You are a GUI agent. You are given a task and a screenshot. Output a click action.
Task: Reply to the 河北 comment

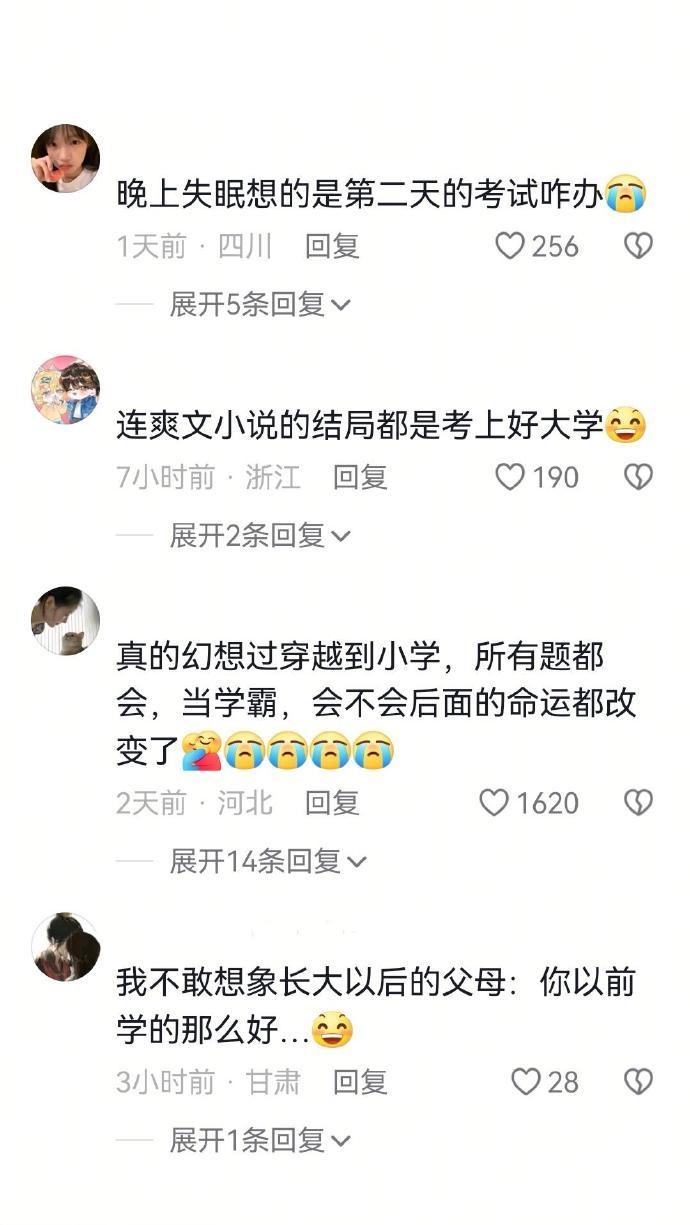(332, 803)
